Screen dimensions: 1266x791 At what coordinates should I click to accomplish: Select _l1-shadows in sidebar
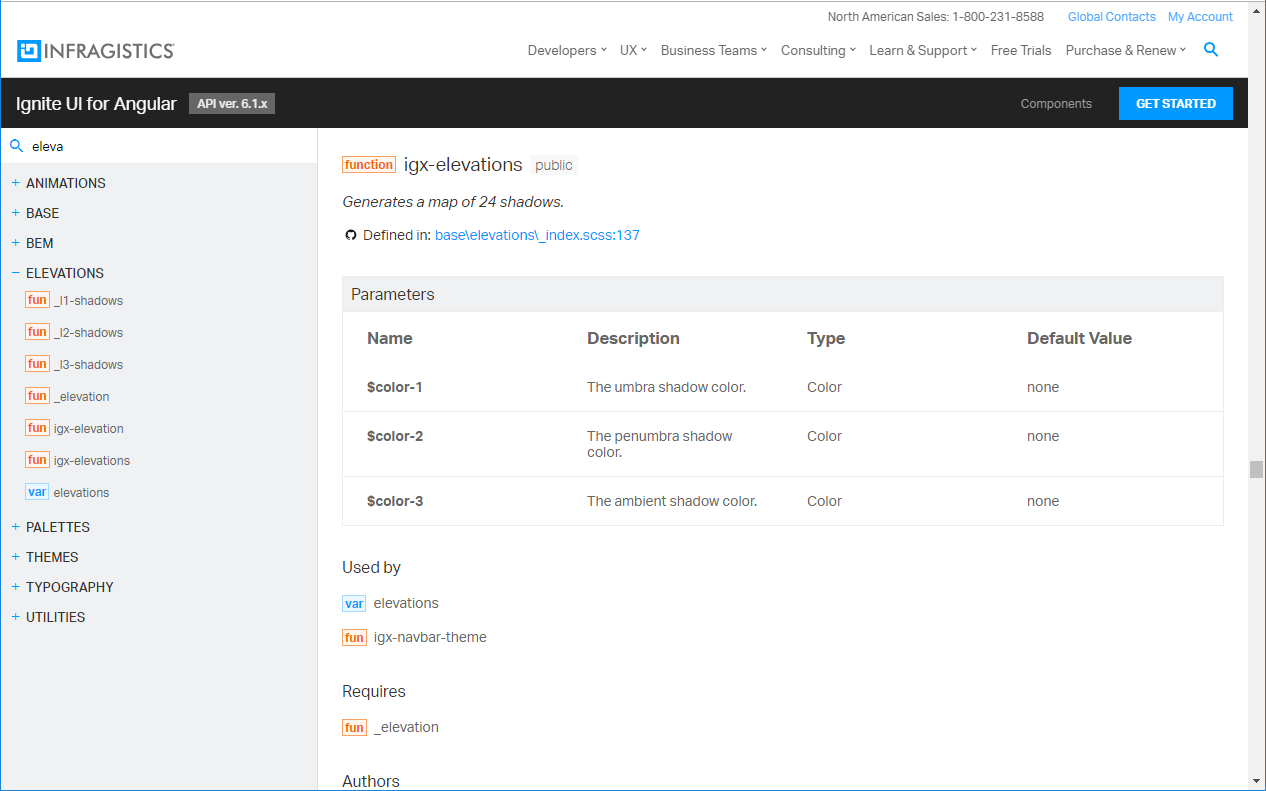pos(88,301)
